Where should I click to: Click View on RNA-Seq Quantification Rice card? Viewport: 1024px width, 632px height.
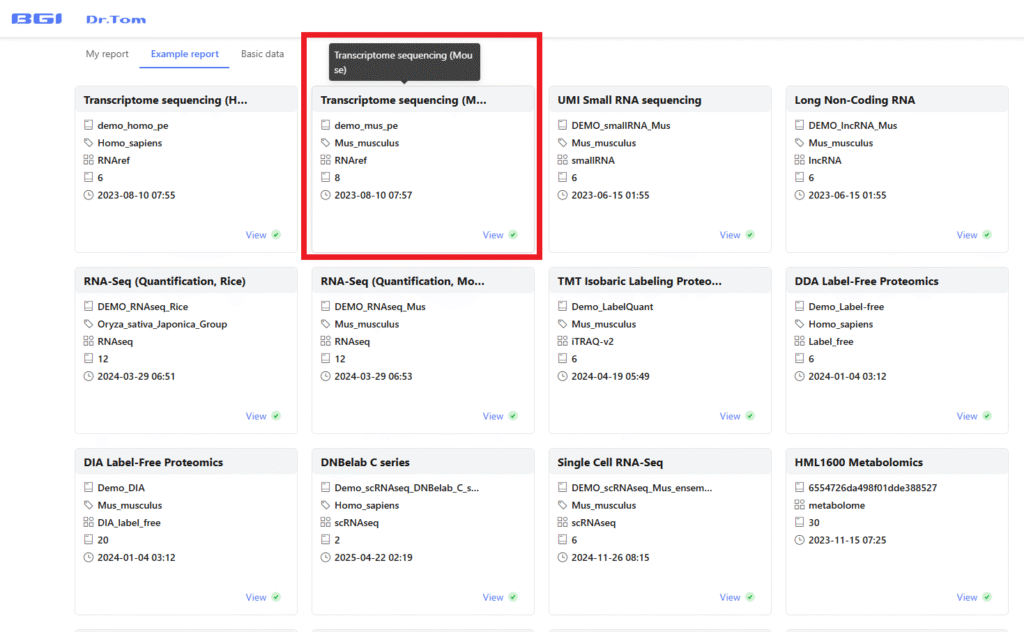click(256, 416)
